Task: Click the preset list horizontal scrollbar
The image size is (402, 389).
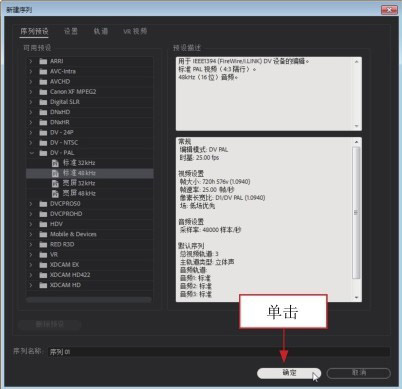Action: click(89, 300)
